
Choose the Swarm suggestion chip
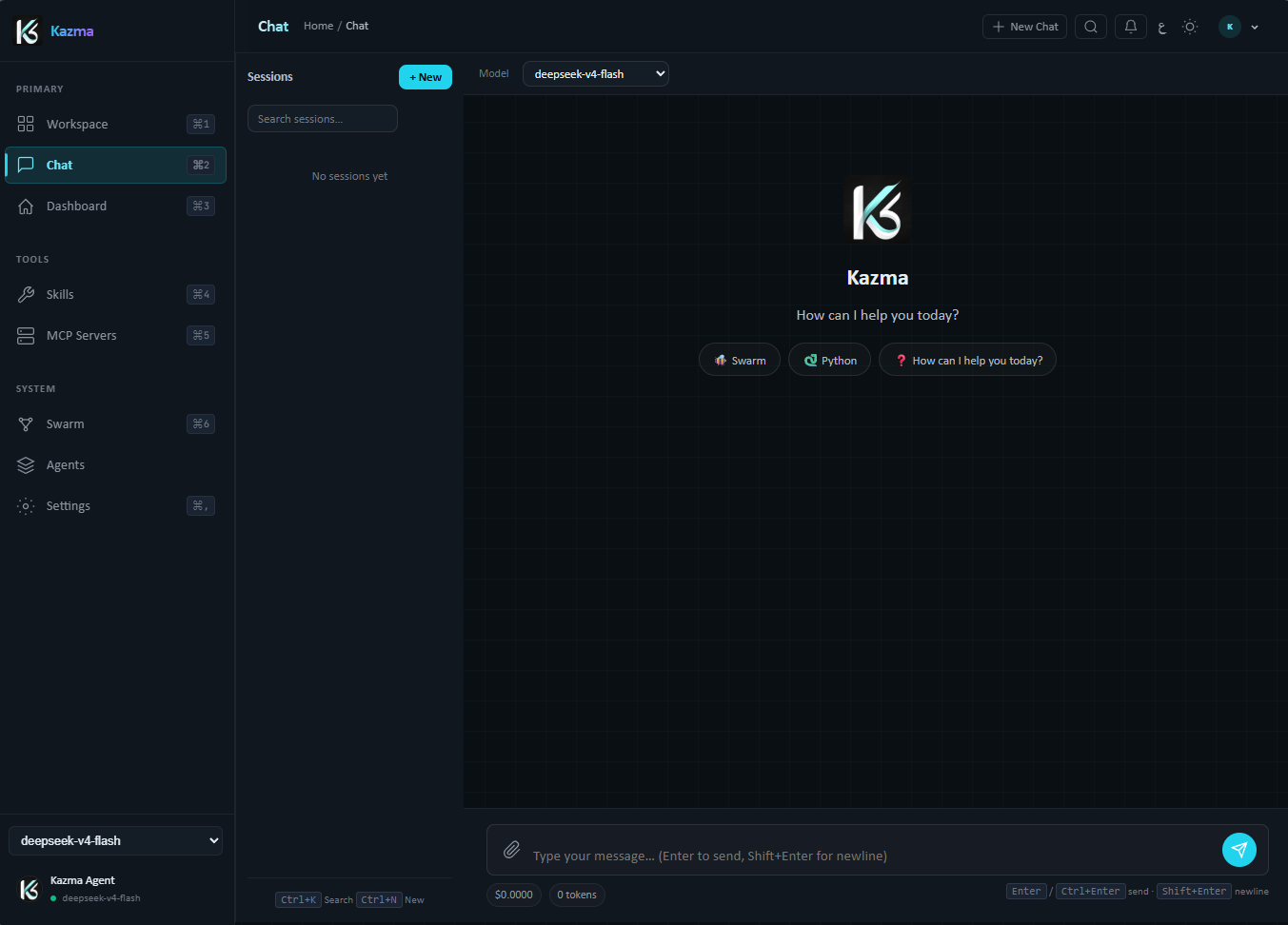click(x=740, y=360)
